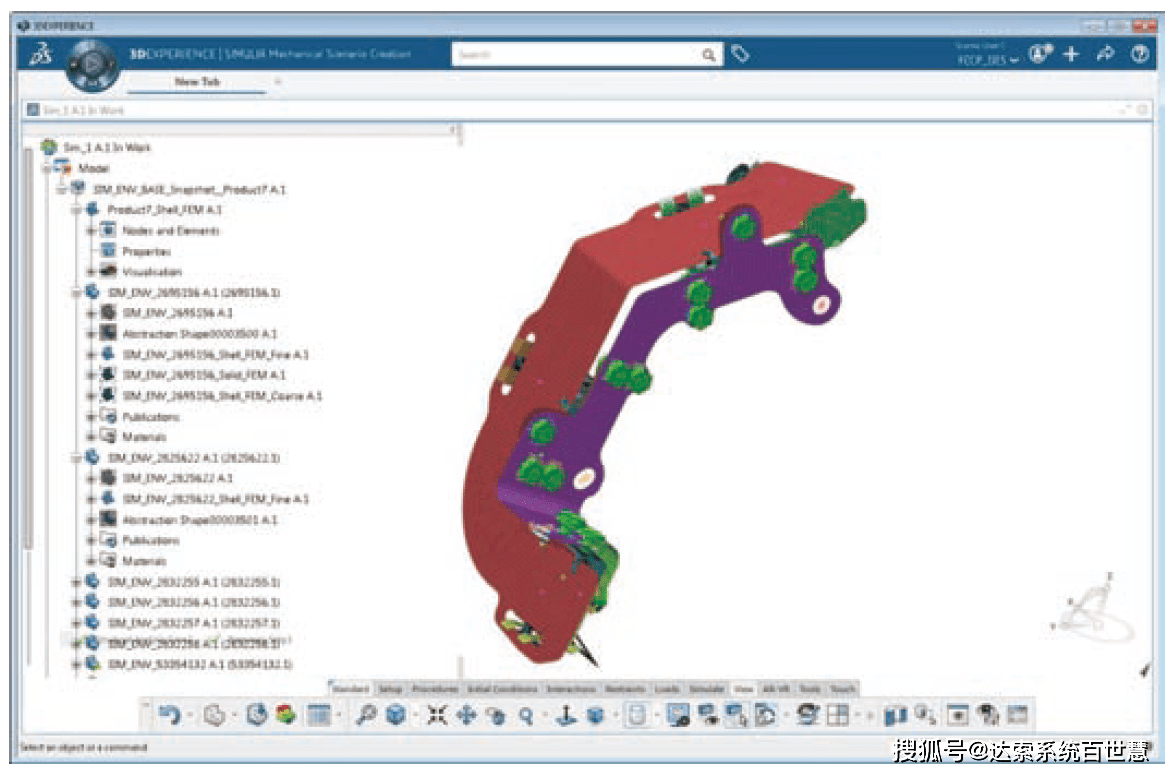Click the Pan arrows tool icon

pos(466,715)
